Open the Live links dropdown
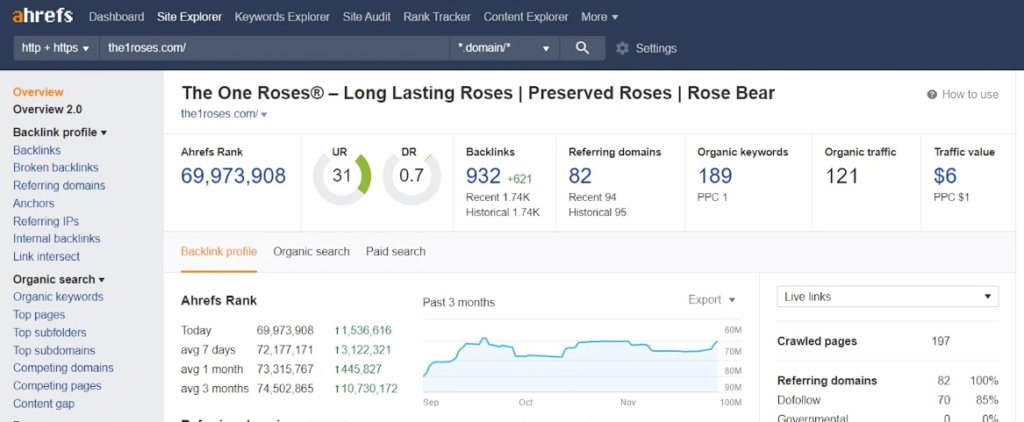Viewport: 1024px width, 422px height. click(887, 297)
